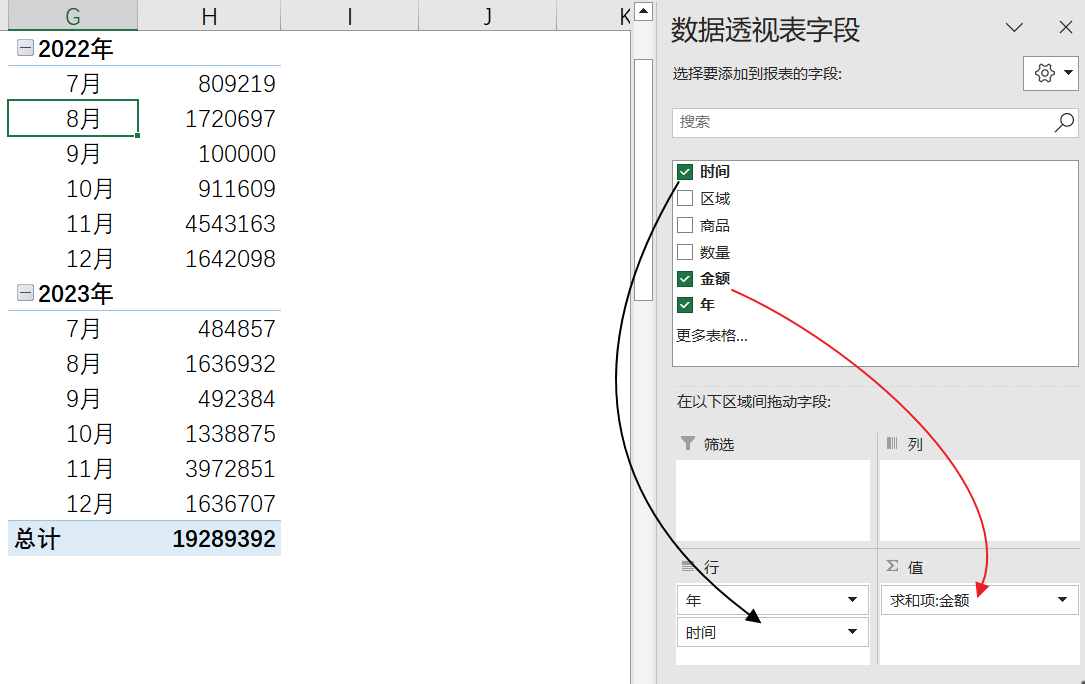Select column J header
Screen dimensions: 1085x684
pyautogui.click(x=488, y=15)
